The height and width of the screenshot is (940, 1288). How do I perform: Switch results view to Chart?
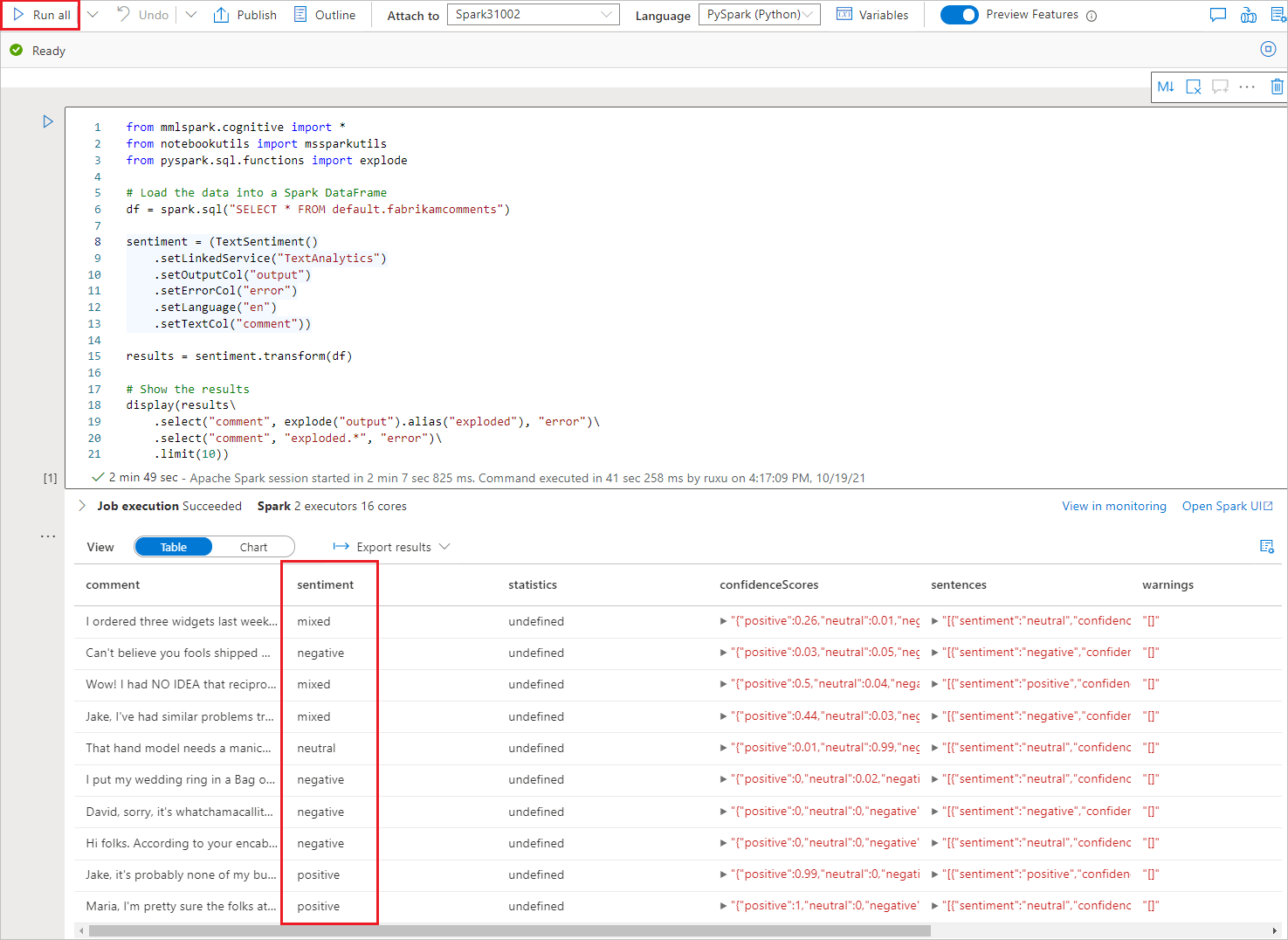253,546
